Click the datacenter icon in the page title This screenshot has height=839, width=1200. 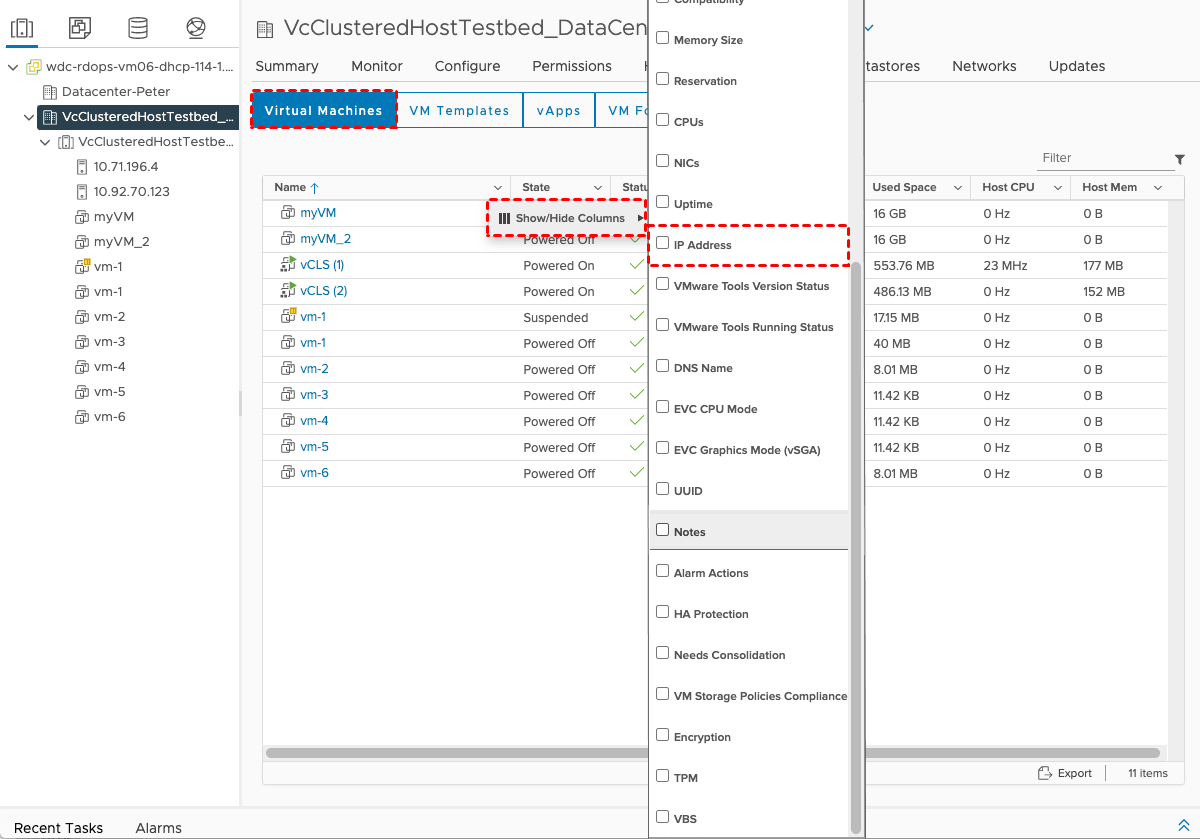click(265, 28)
